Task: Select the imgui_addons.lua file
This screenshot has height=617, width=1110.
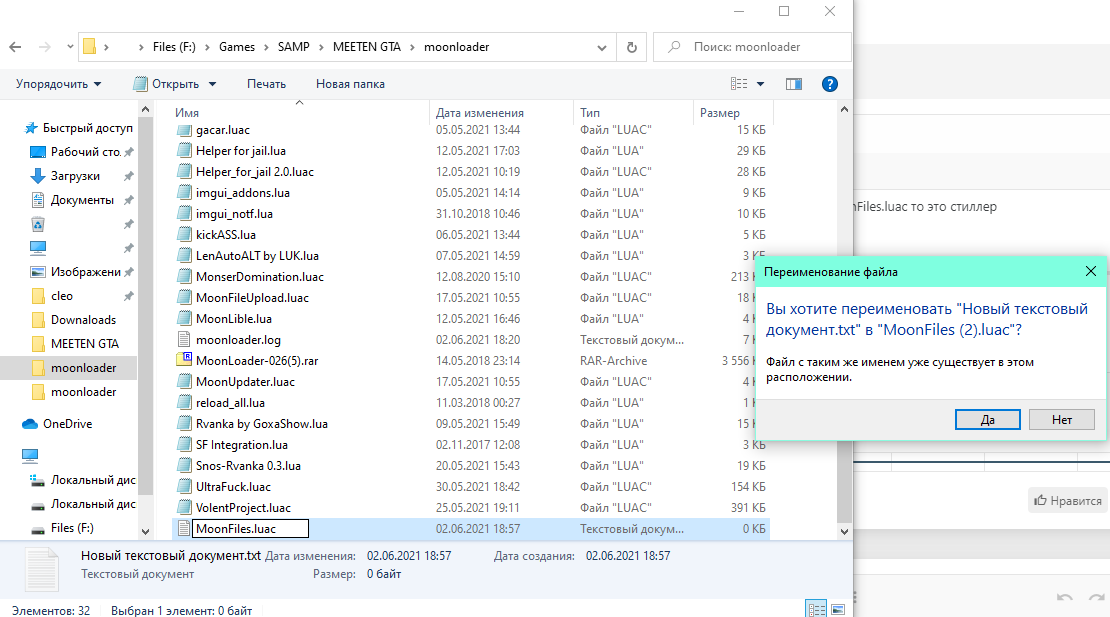Action: pyautogui.click(x=242, y=193)
